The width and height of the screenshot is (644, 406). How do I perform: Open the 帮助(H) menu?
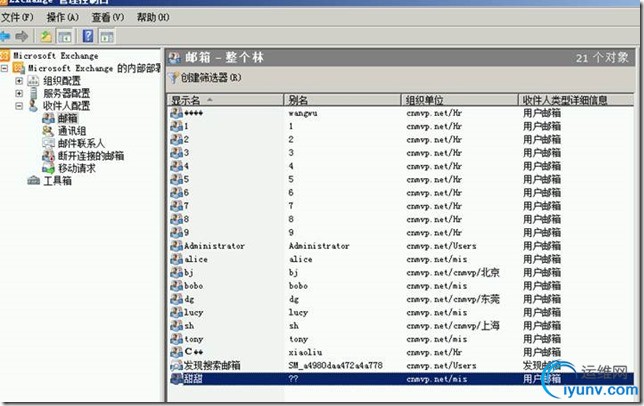click(153, 17)
